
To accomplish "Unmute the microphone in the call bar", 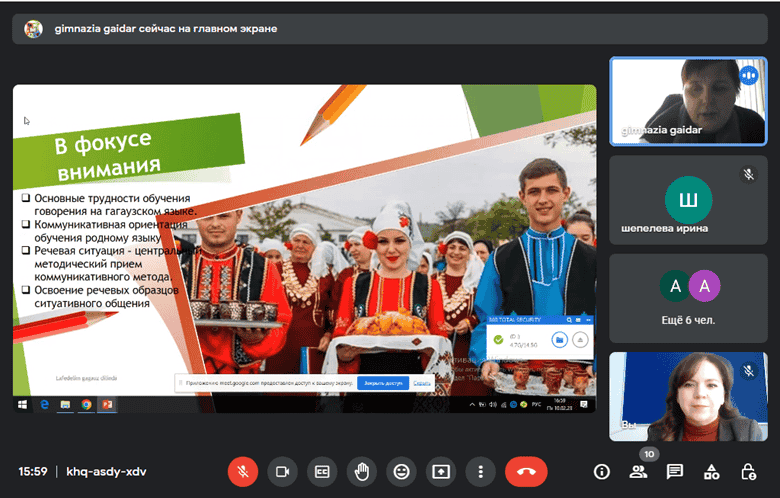I will pyautogui.click(x=242, y=470).
